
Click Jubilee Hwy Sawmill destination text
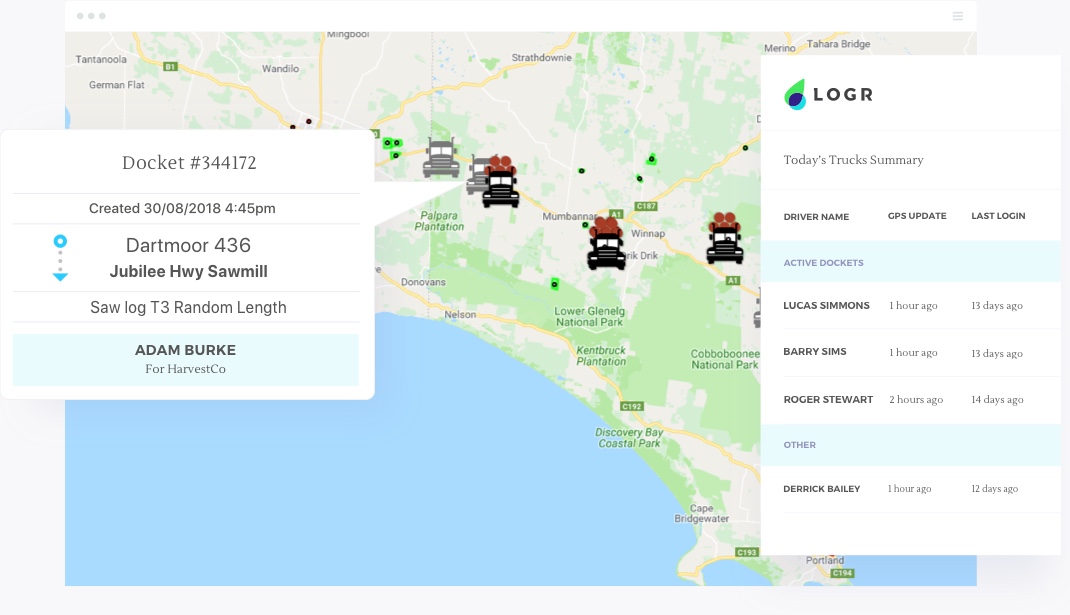(x=188, y=271)
